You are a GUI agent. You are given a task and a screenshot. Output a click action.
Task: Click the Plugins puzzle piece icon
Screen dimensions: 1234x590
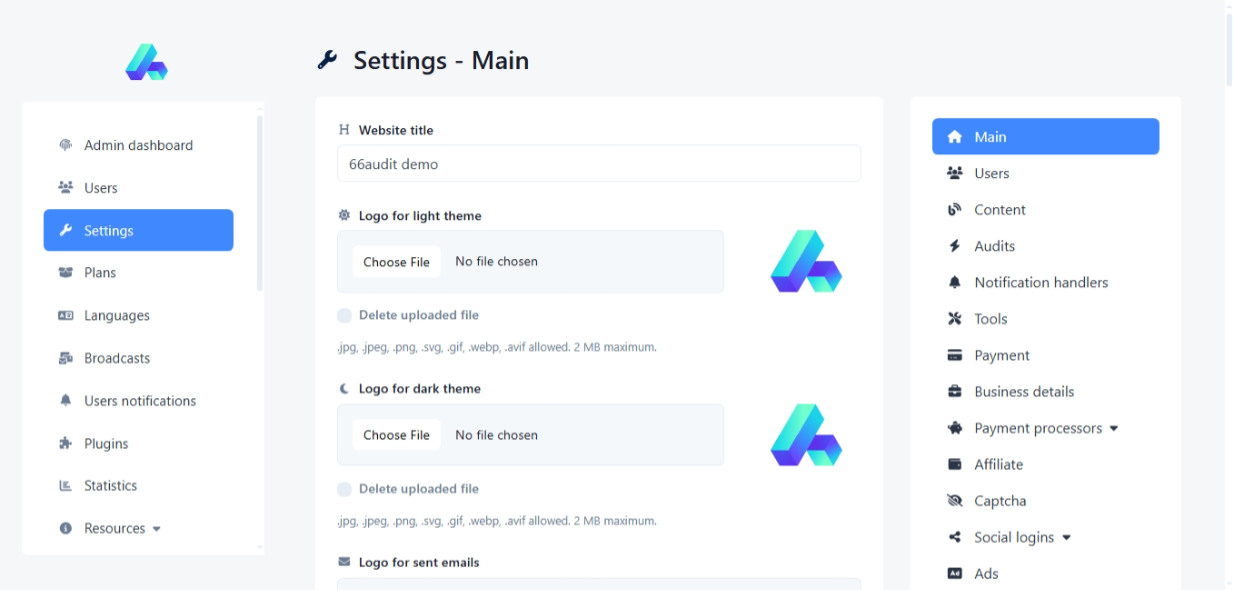click(x=66, y=444)
